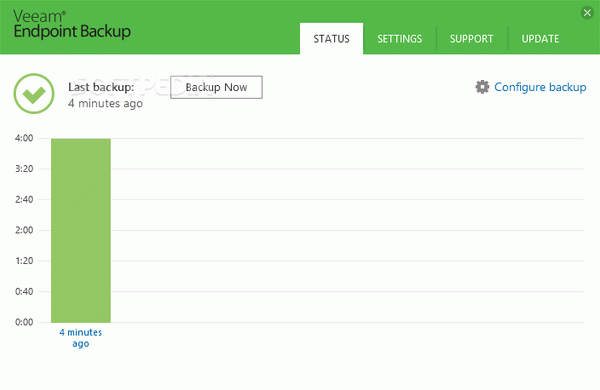Image resolution: width=600 pixels, height=390 pixels.
Task: Click the green checkmark status icon
Action: click(34, 93)
